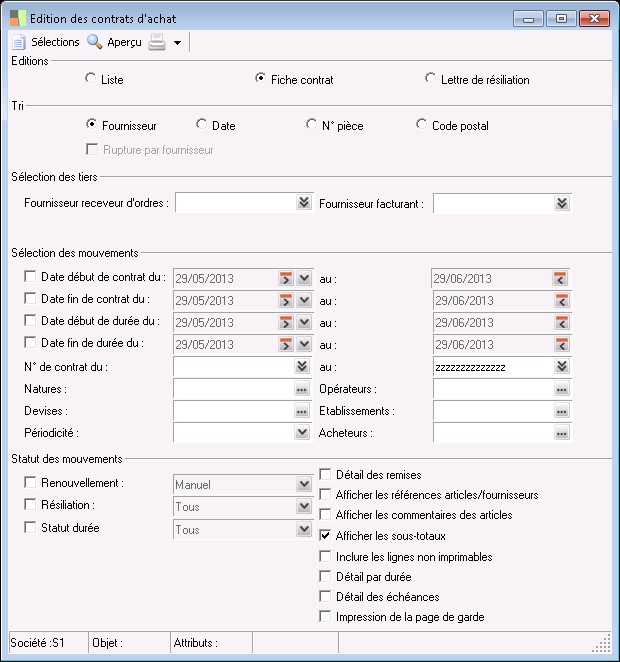Click the Sélections toolbar icon
Viewport: 620px width, 662px height.
click(x=20, y=42)
